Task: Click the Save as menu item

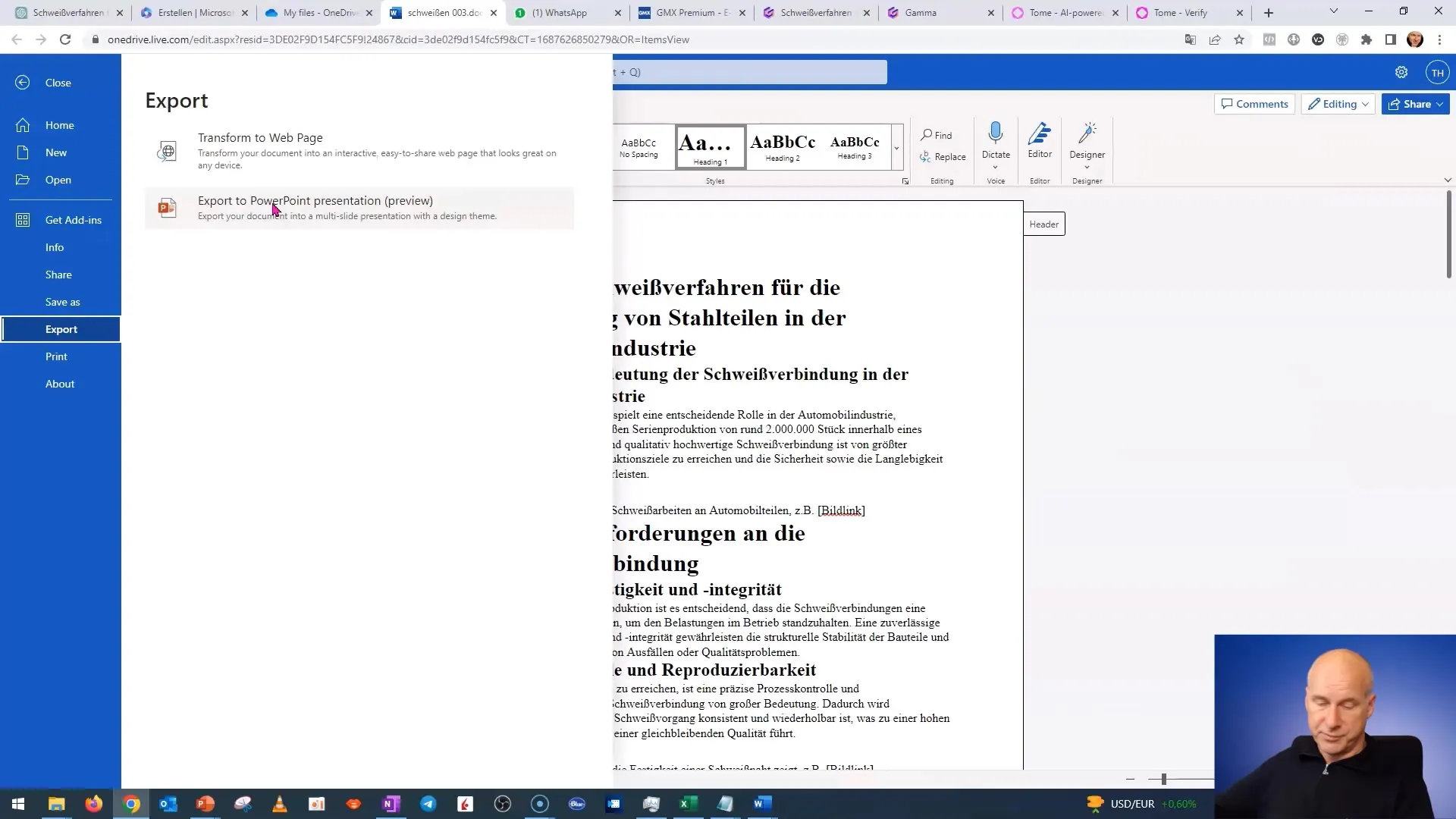Action: (62, 301)
